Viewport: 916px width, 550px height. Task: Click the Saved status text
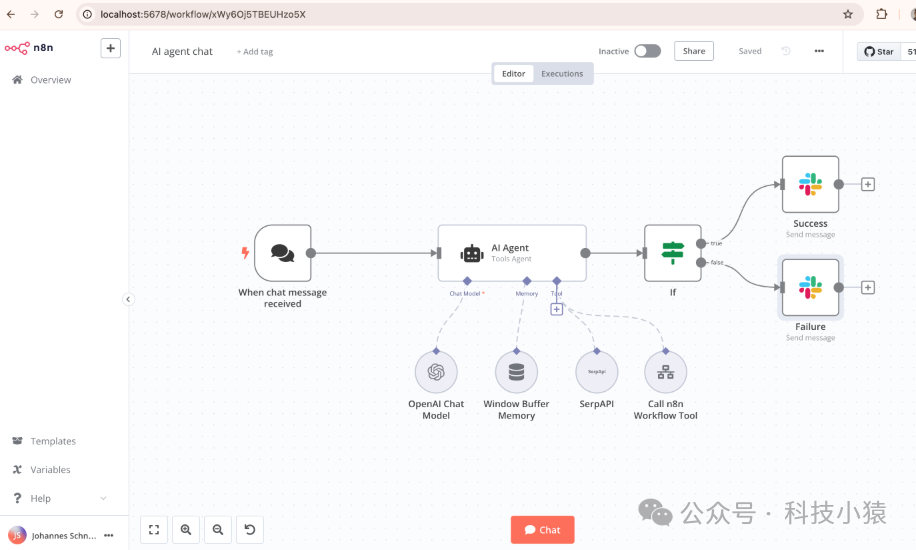(x=750, y=51)
